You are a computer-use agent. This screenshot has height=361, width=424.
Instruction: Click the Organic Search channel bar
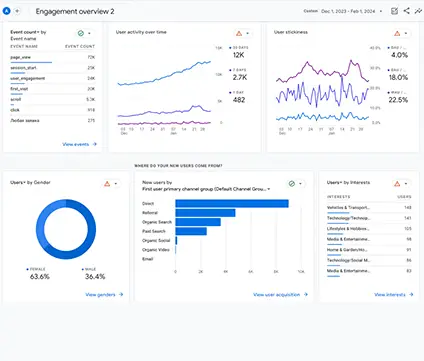198,222
